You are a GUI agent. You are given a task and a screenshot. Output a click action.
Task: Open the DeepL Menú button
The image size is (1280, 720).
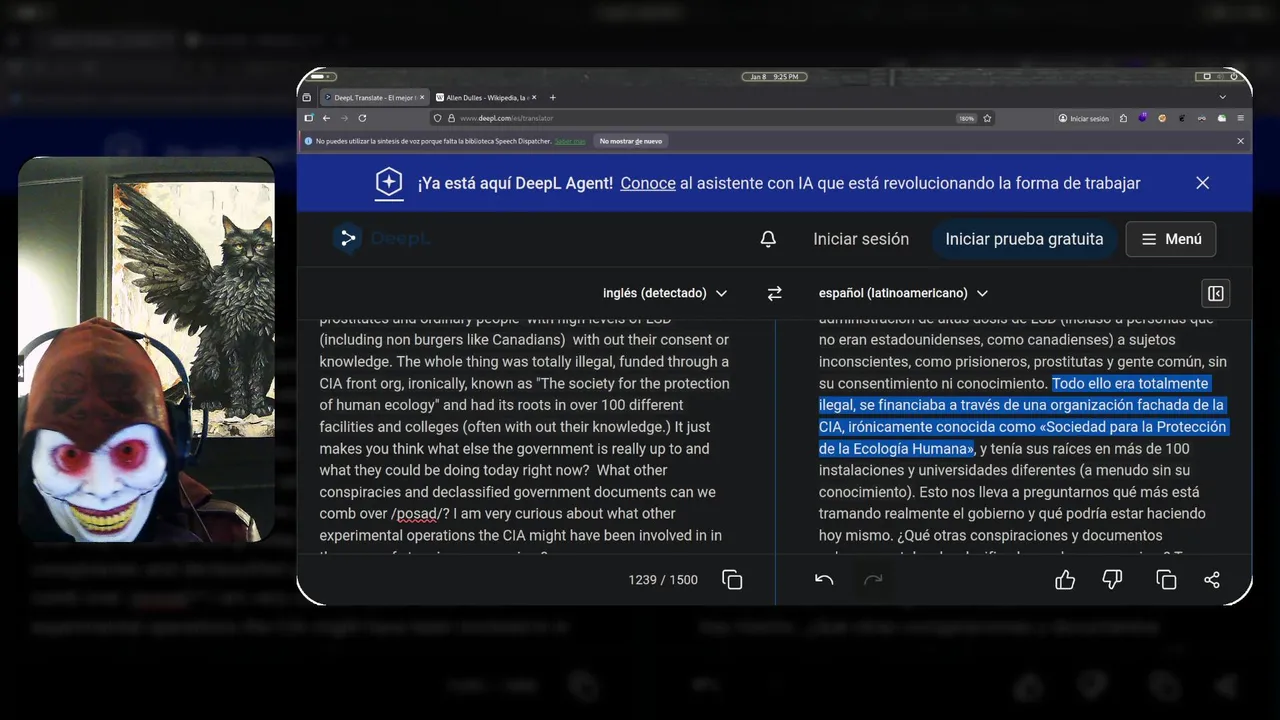coord(1171,239)
